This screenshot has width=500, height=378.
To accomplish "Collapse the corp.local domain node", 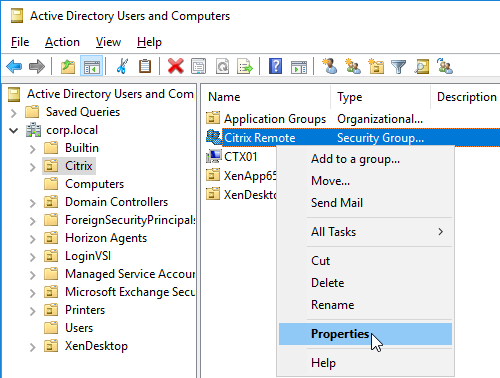I will click(14, 130).
